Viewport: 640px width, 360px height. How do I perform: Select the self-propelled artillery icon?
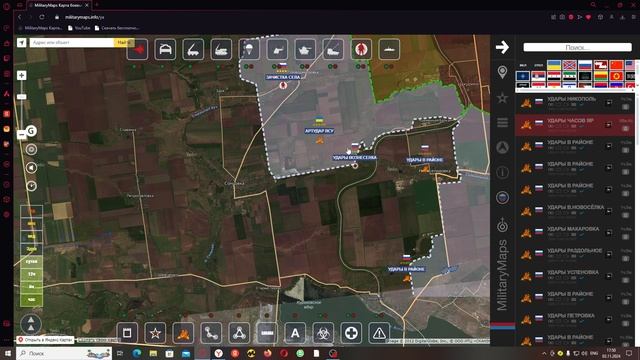tap(333, 49)
